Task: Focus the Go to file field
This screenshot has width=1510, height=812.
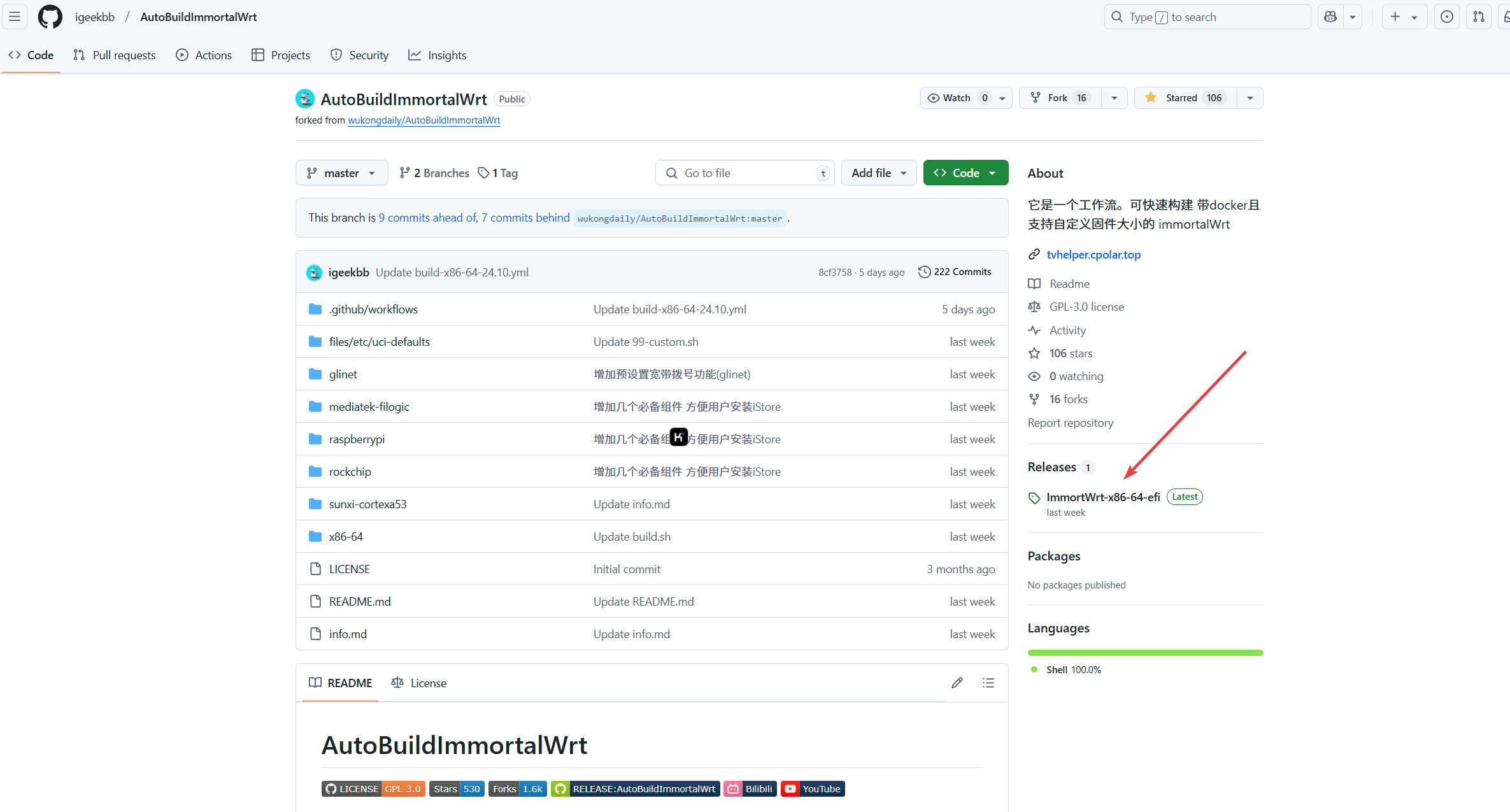Action: [x=745, y=173]
